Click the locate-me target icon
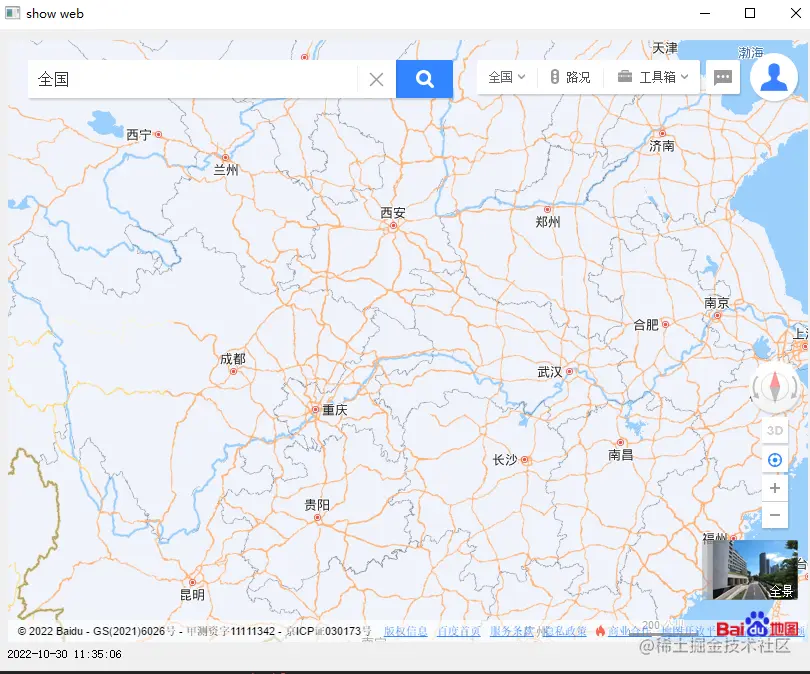The image size is (810, 674). point(775,459)
